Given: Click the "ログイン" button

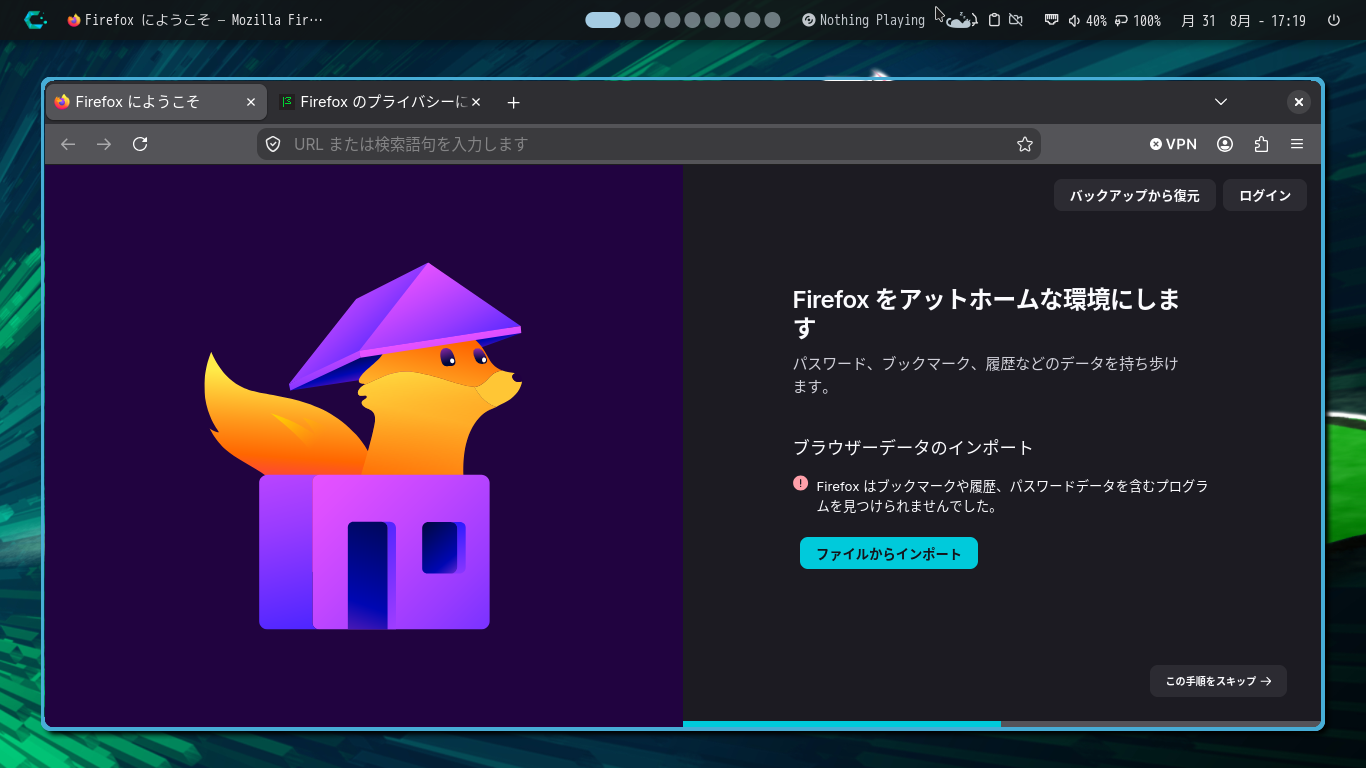Looking at the screenshot, I should pos(1265,196).
